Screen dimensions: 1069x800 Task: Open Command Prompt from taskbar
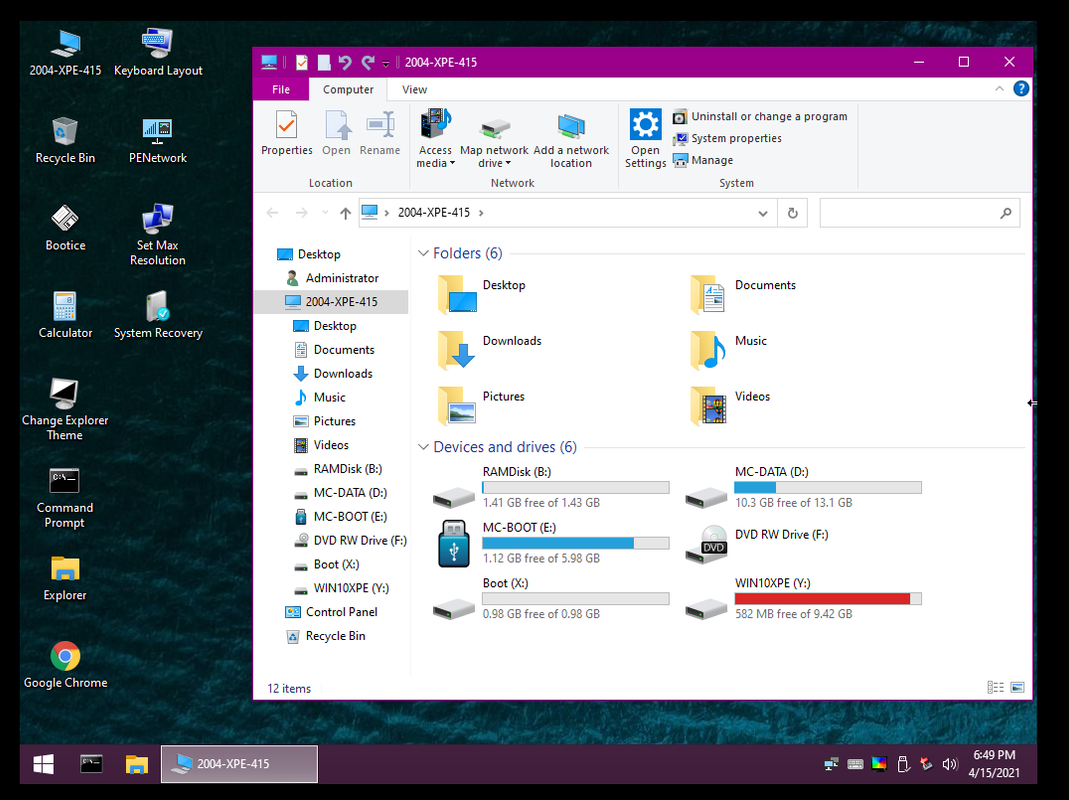[91, 764]
